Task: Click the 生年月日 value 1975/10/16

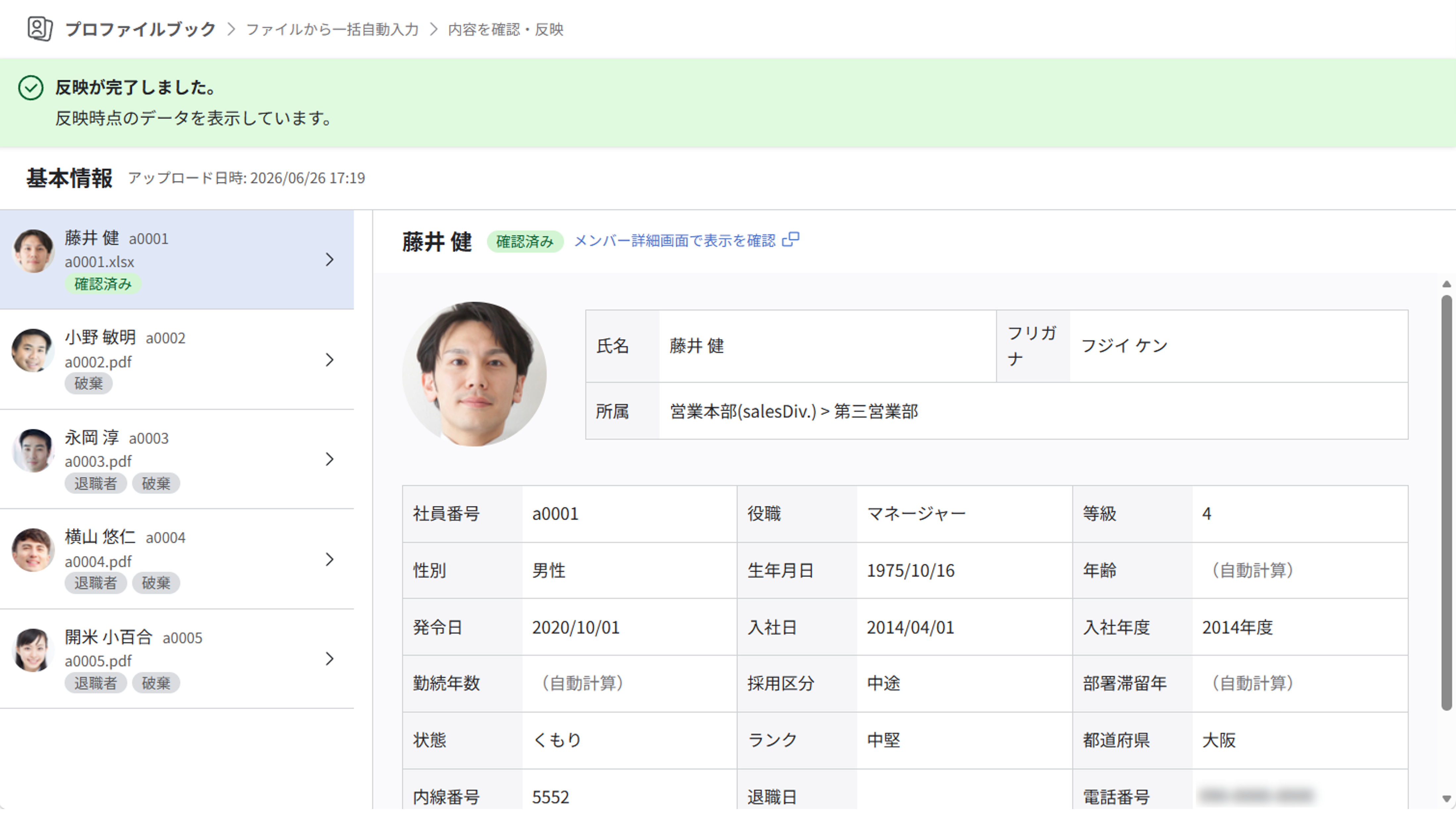Action: (911, 570)
